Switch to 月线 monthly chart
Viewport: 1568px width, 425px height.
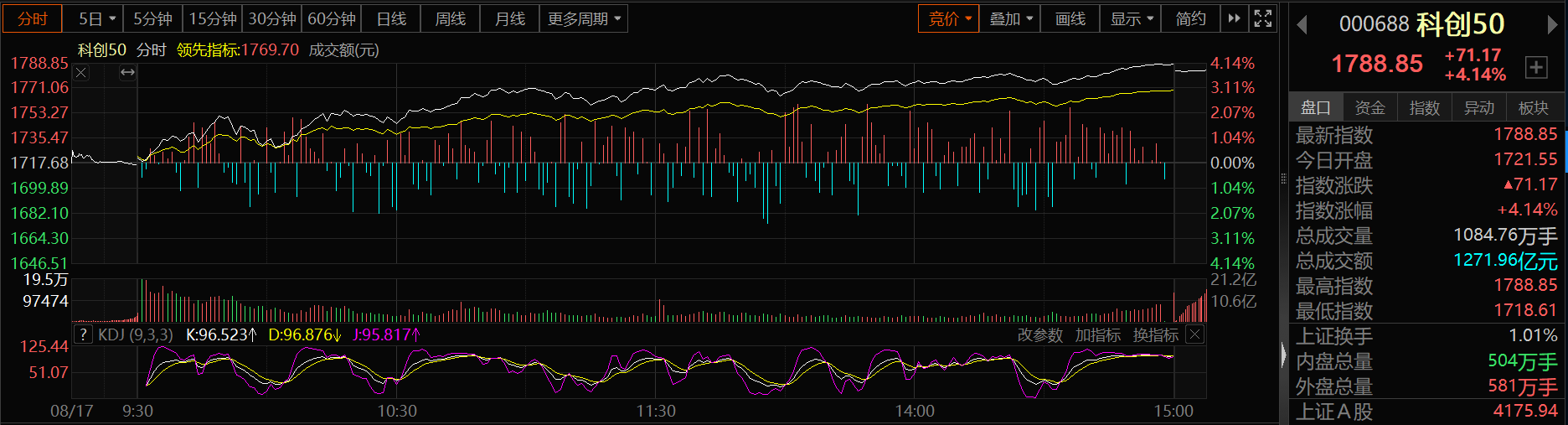coord(510,18)
